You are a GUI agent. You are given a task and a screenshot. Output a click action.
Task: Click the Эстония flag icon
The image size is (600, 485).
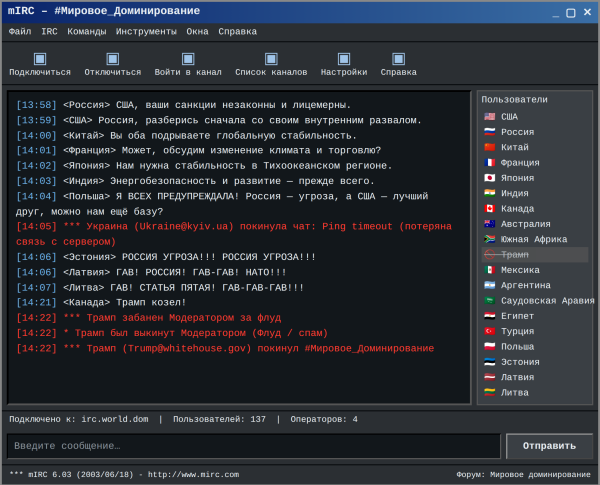489,362
